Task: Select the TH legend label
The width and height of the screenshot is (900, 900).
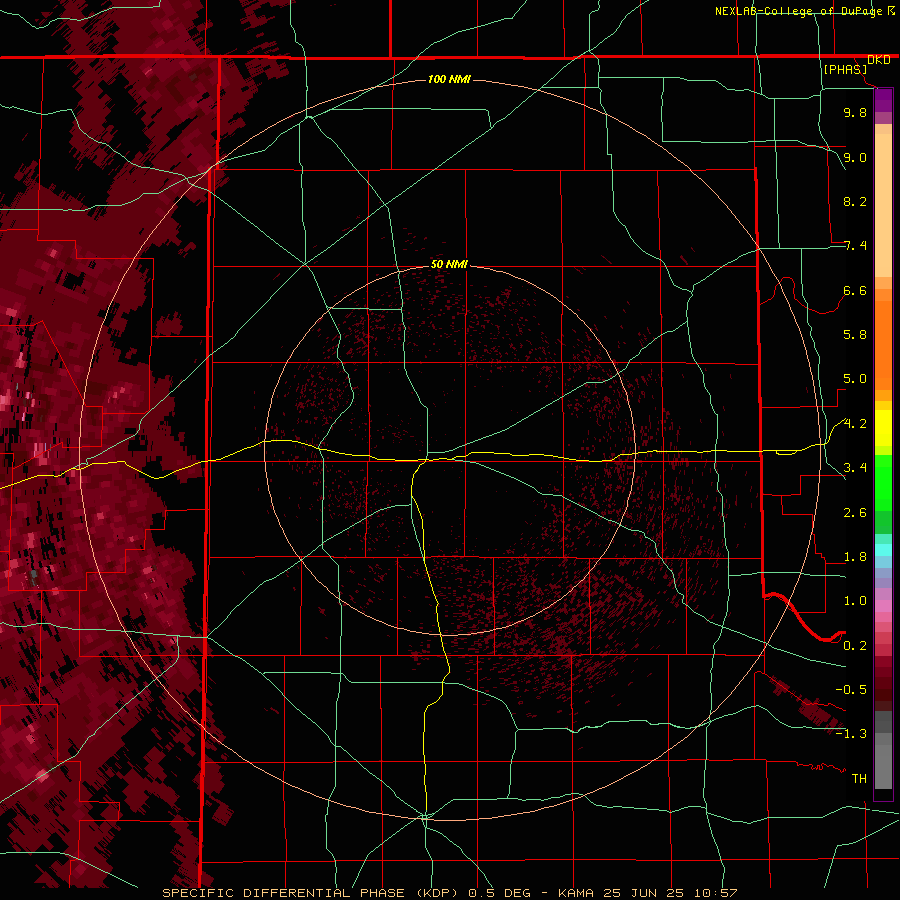Action: [859, 779]
